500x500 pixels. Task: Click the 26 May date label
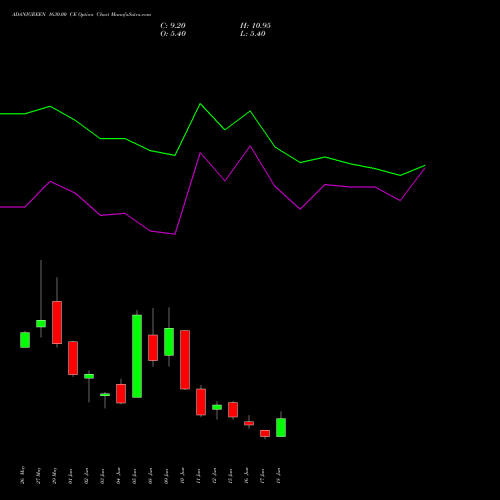point(23,475)
